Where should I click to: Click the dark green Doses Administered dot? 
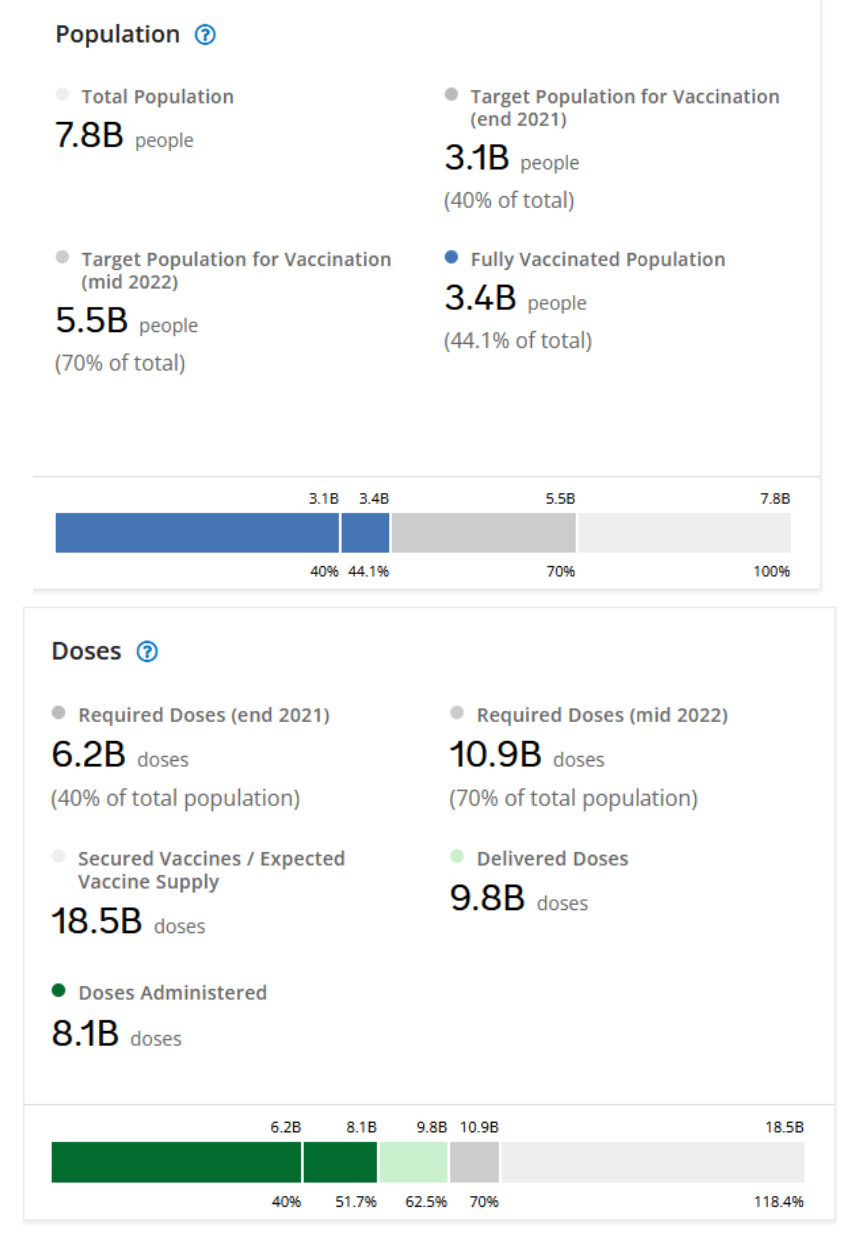(59, 991)
